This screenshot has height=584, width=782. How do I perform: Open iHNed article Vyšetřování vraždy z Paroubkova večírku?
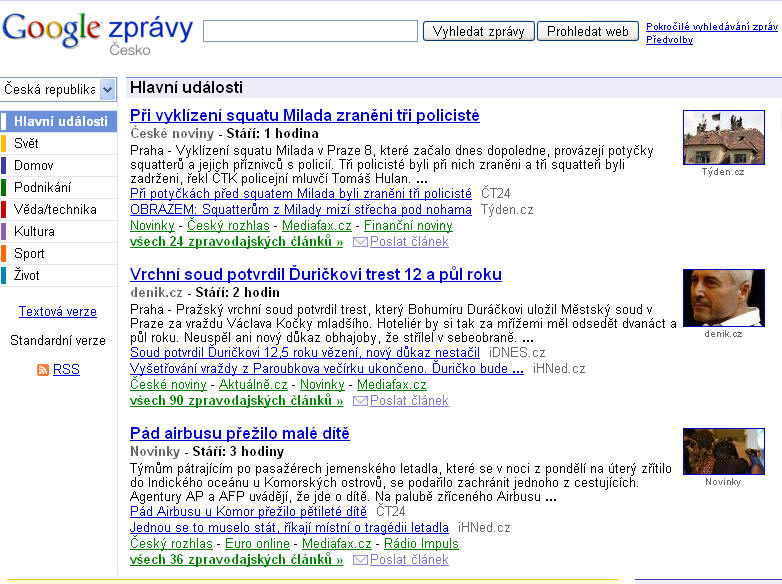[327, 369]
